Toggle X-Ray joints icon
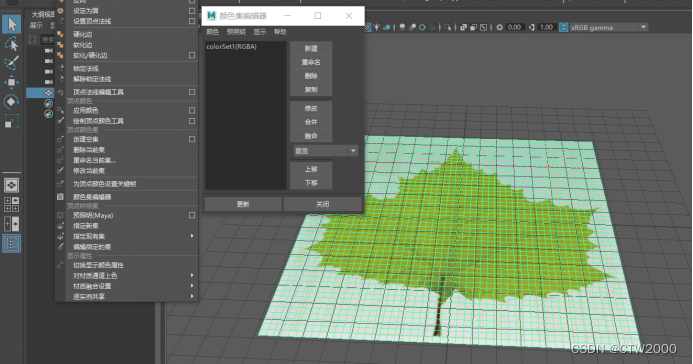This screenshot has height=364, width=693. coord(484,27)
